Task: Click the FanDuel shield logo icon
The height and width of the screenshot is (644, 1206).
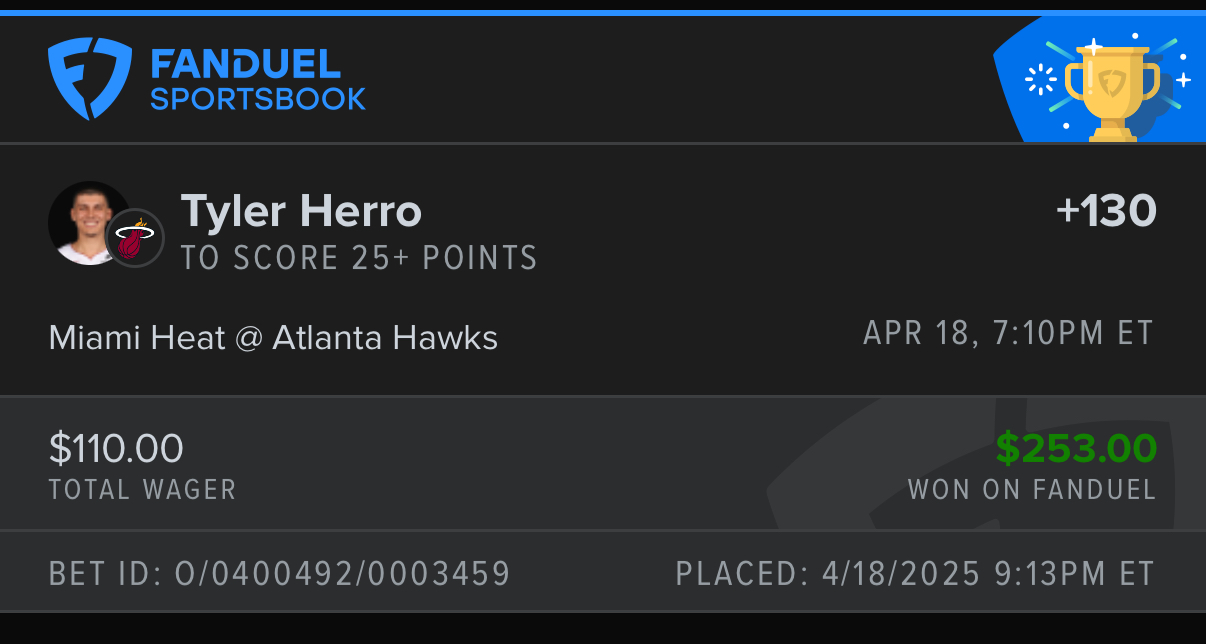Action: coord(90,78)
